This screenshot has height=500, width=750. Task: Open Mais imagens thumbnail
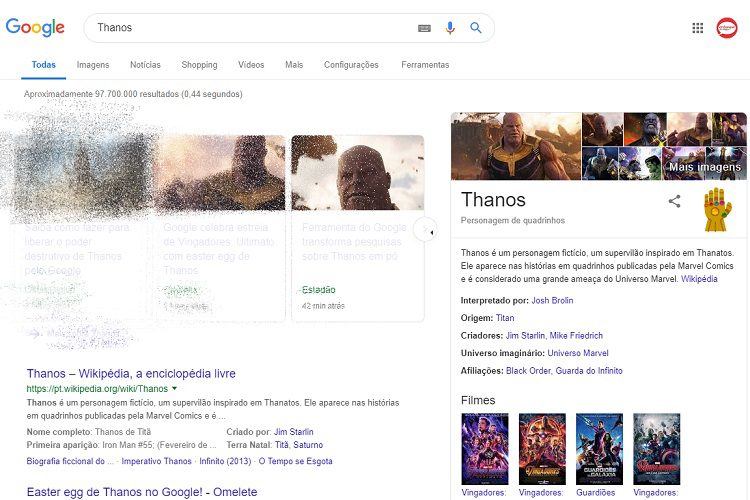[704, 164]
